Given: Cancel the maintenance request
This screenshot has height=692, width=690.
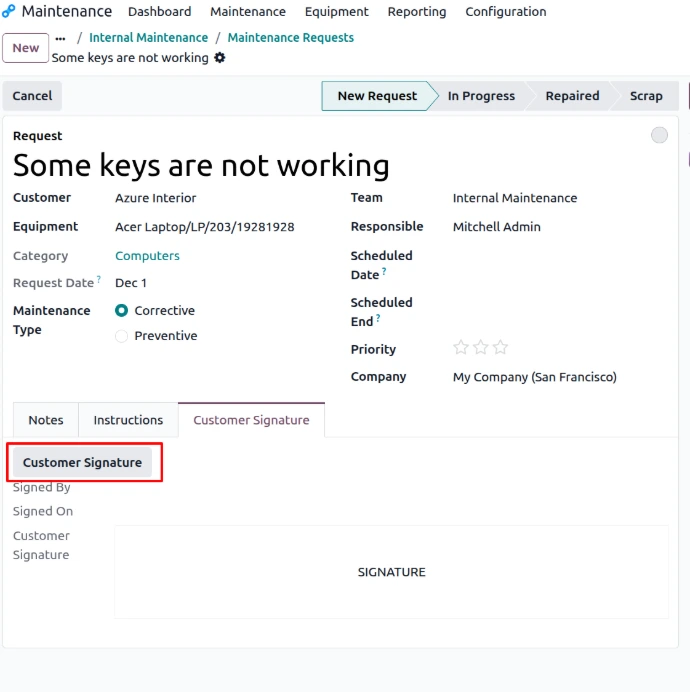Looking at the screenshot, I should (32, 96).
